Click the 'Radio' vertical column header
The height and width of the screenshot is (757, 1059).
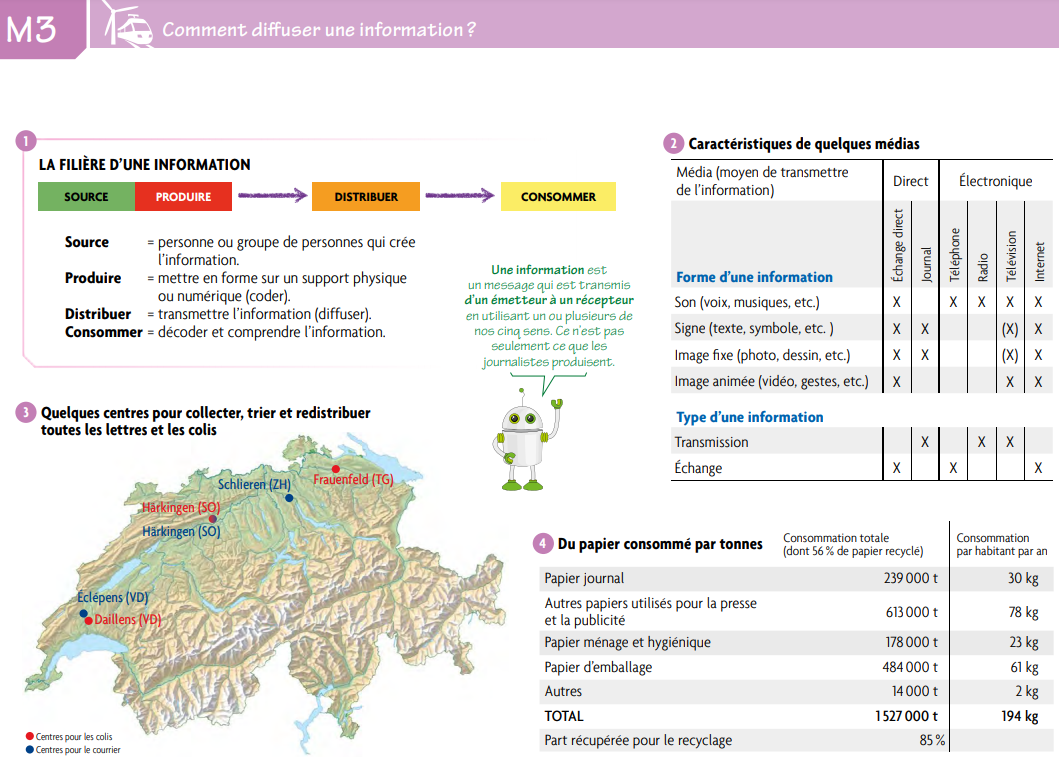[982, 267]
